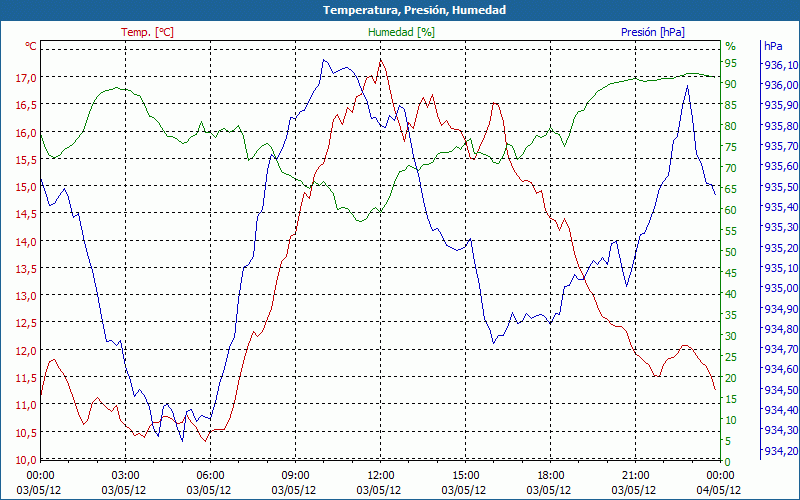Click the "25" humidity axis value
The image size is (800, 500).
pyautogui.click(x=731, y=357)
